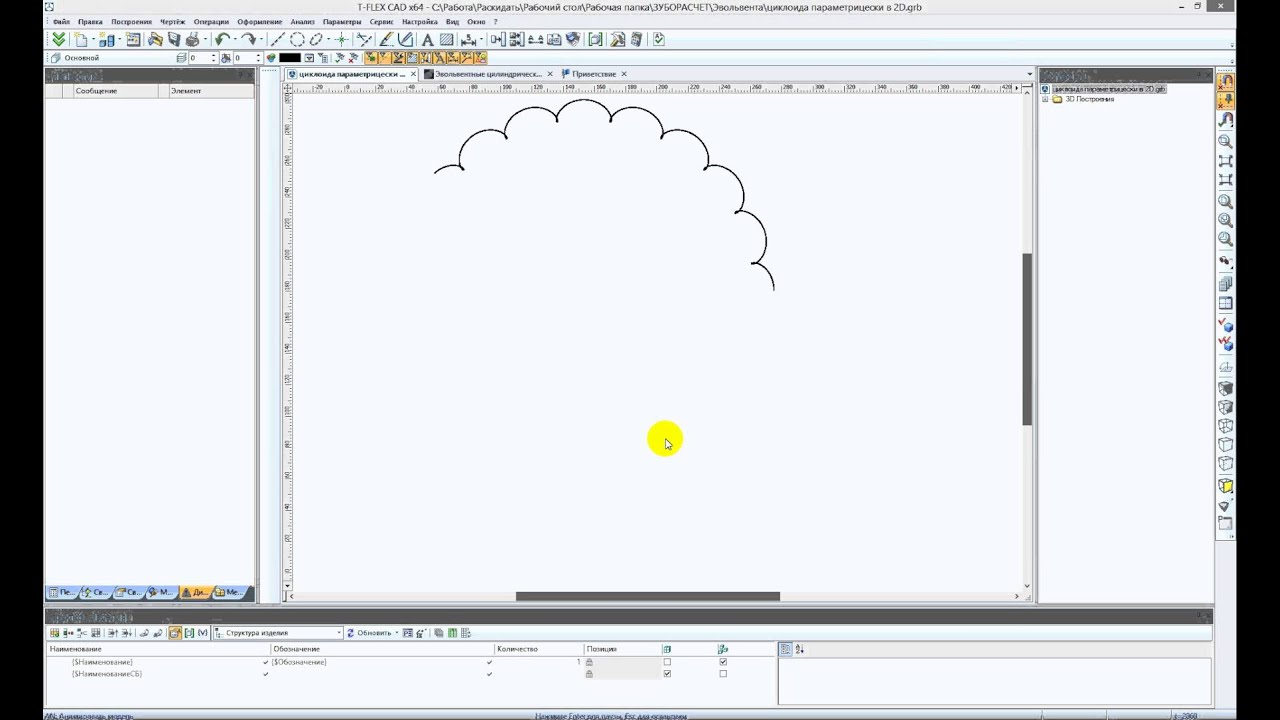Click the ruler drawing tool icon

[x=386, y=39]
